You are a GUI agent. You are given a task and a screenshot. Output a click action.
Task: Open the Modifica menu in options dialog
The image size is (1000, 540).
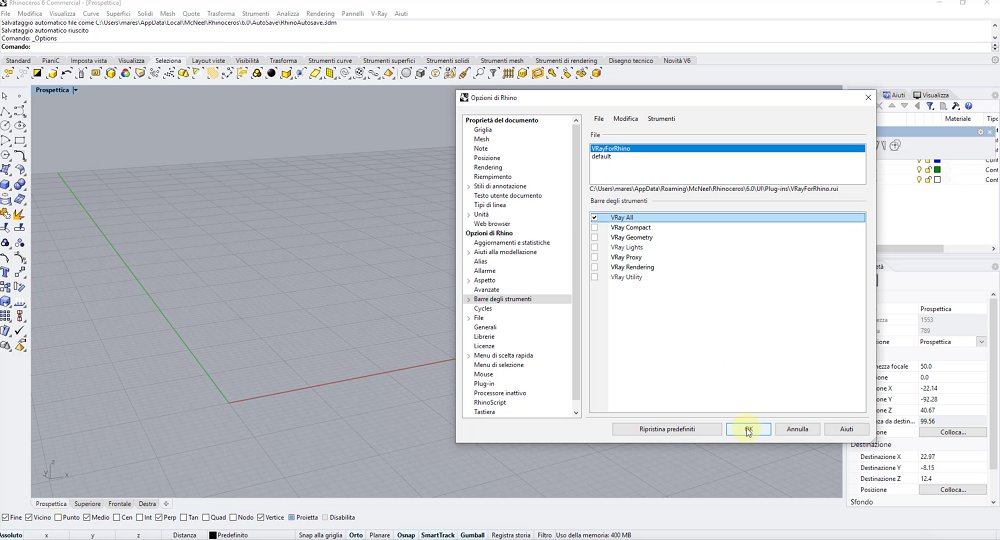point(626,119)
